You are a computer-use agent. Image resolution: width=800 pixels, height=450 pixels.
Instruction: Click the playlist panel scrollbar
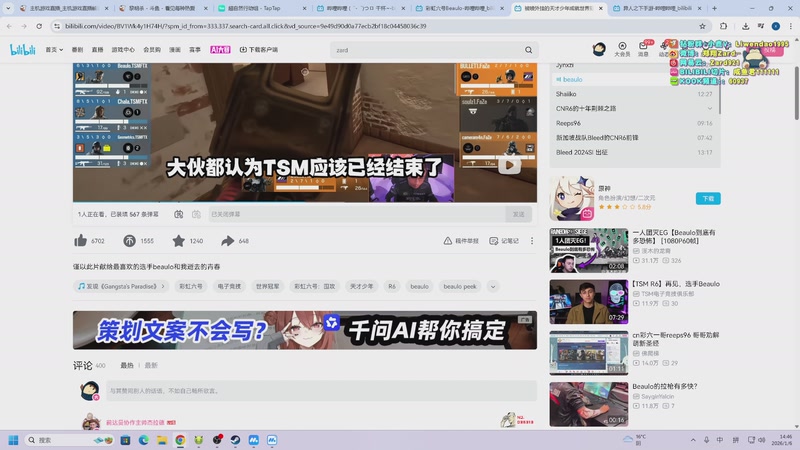tap(719, 89)
